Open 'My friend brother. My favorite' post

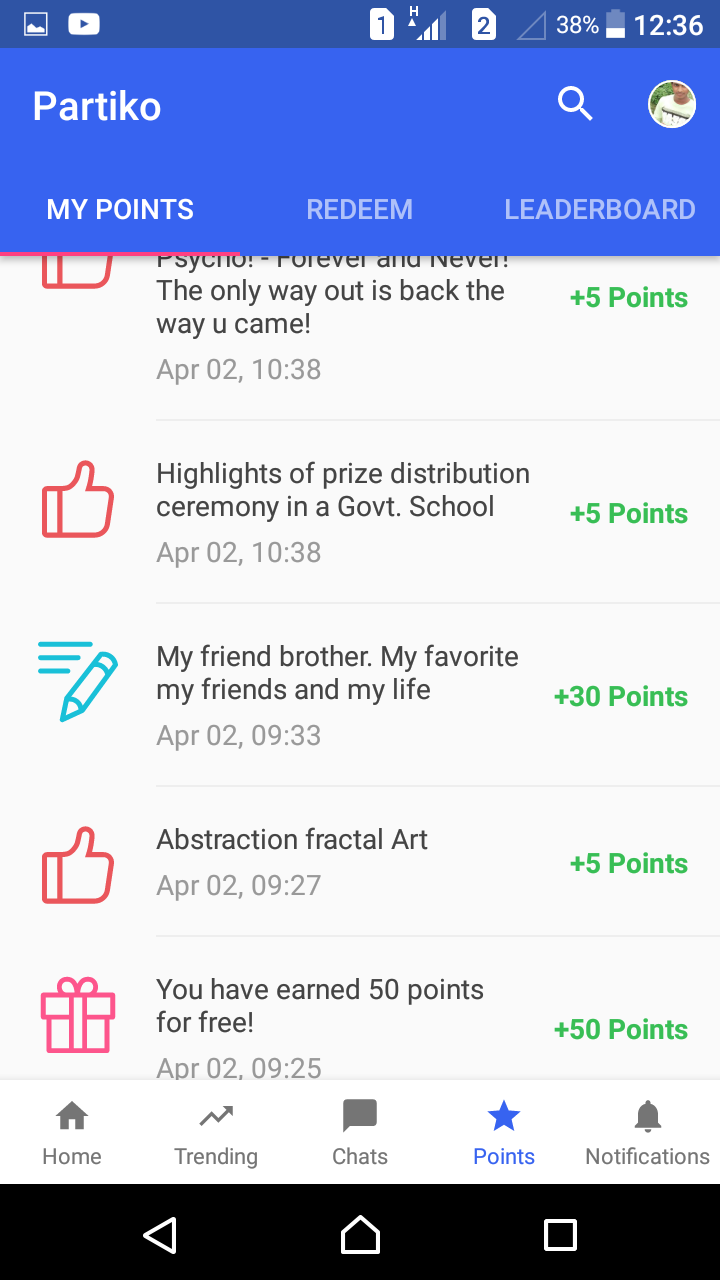coord(337,673)
